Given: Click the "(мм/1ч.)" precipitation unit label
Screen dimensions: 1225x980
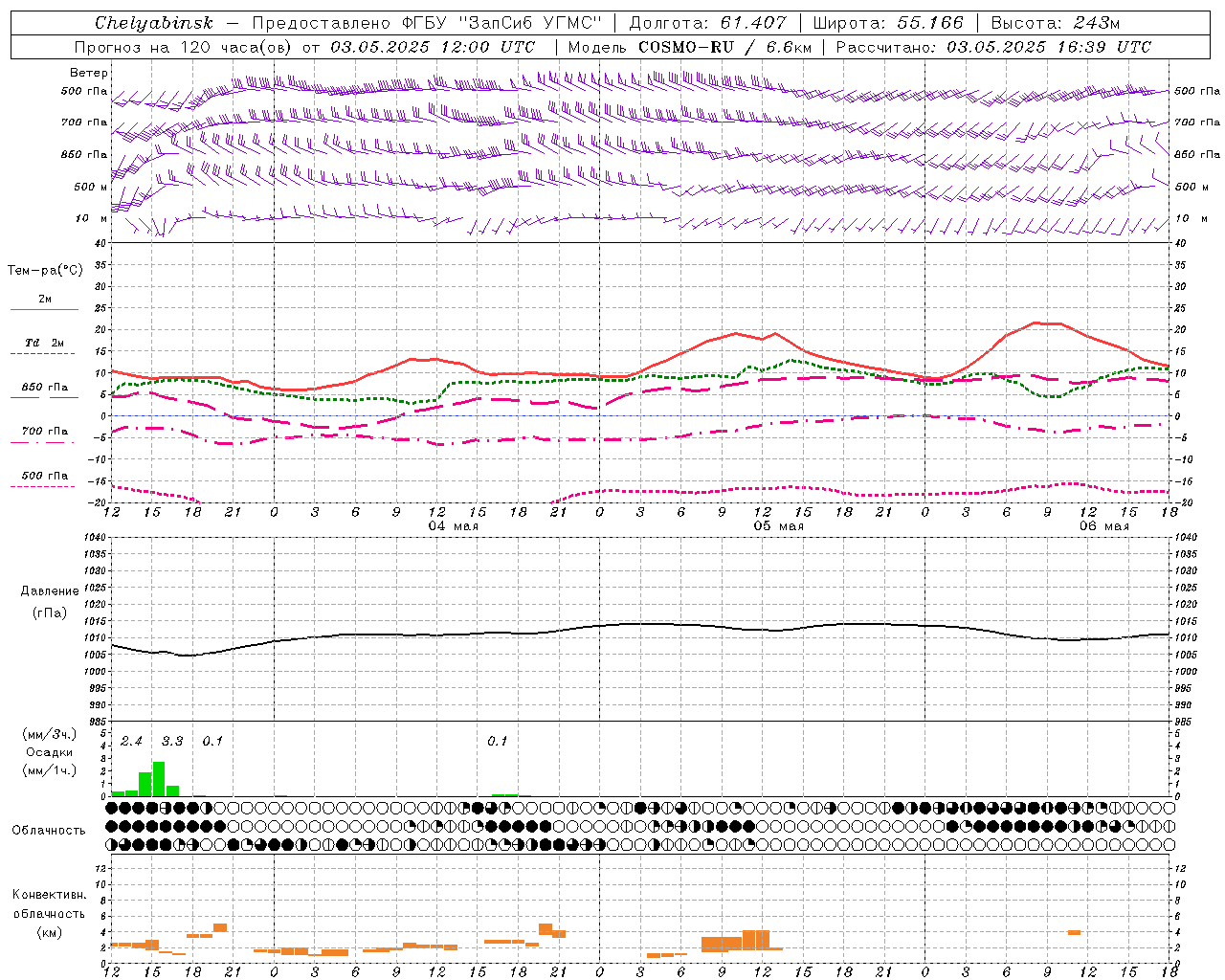Looking at the screenshot, I should click(50, 770).
